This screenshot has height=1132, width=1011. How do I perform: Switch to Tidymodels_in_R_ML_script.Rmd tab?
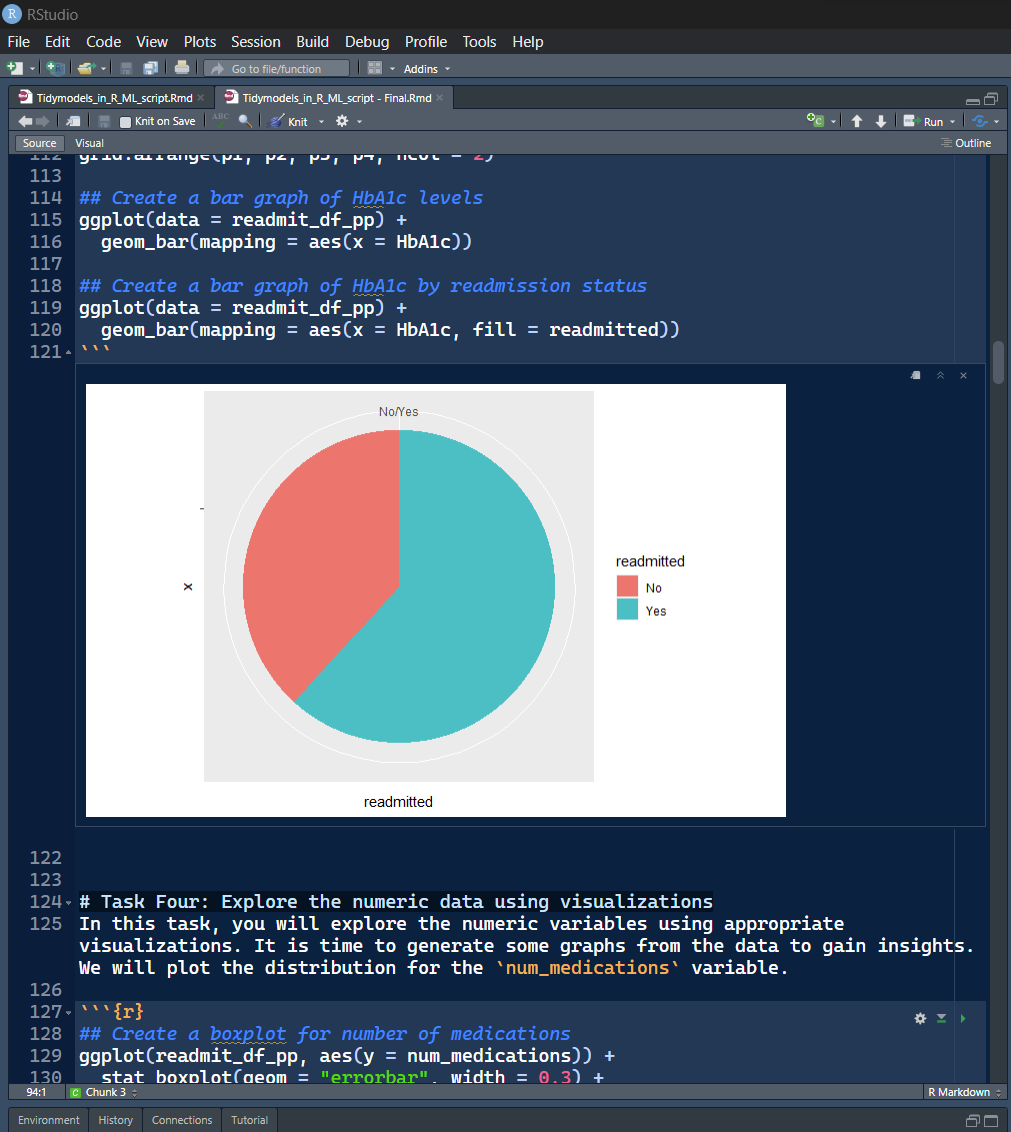pyautogui.click(x=114, y=98)
